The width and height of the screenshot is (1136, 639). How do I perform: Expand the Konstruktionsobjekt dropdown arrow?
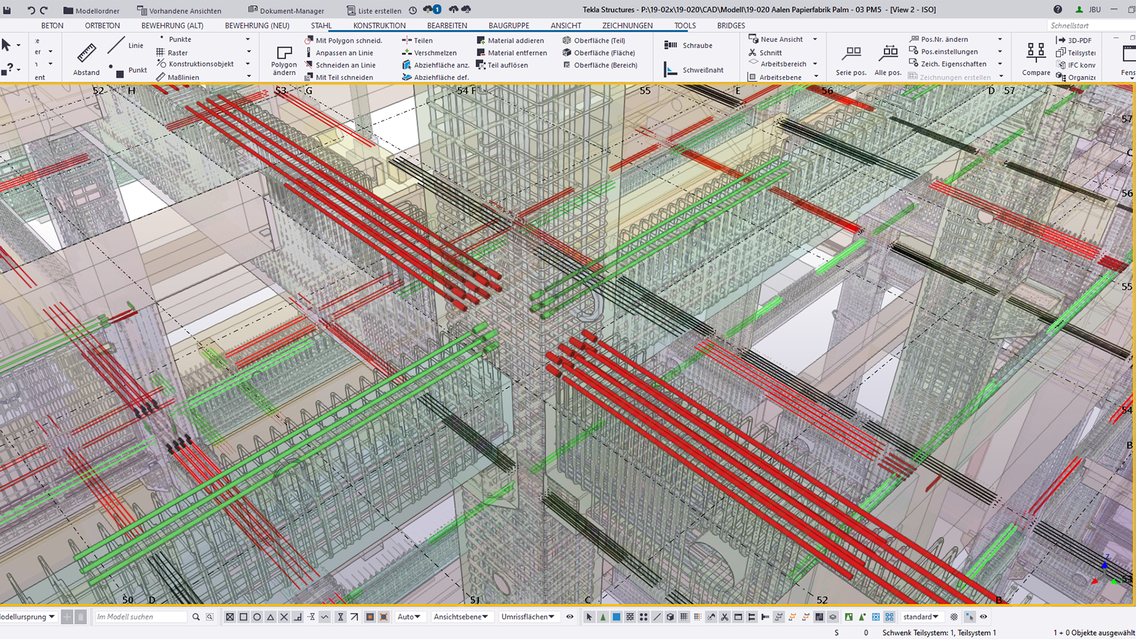coord(248,64)
